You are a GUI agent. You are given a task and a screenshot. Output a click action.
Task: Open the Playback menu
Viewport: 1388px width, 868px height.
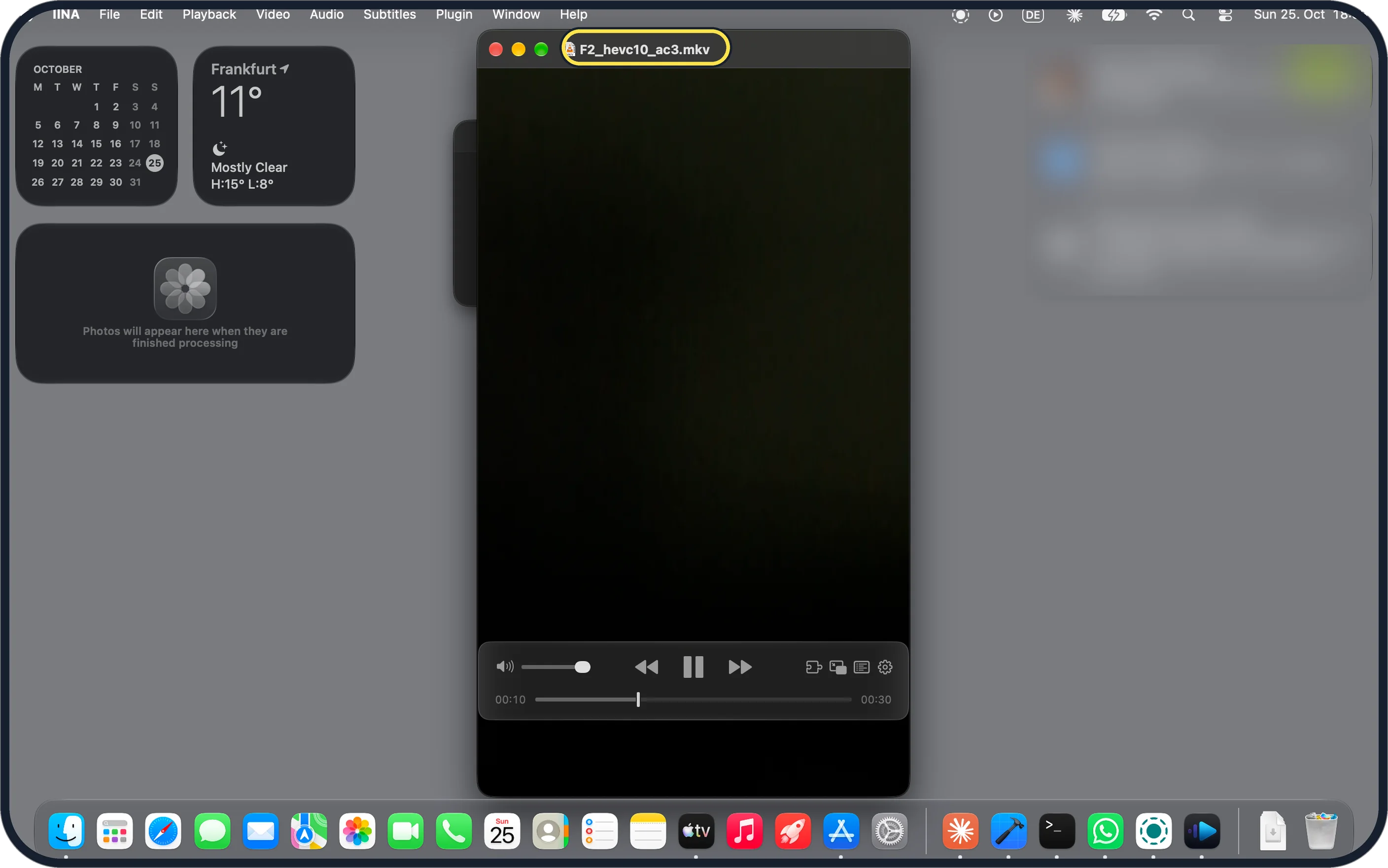pos(209,14)
